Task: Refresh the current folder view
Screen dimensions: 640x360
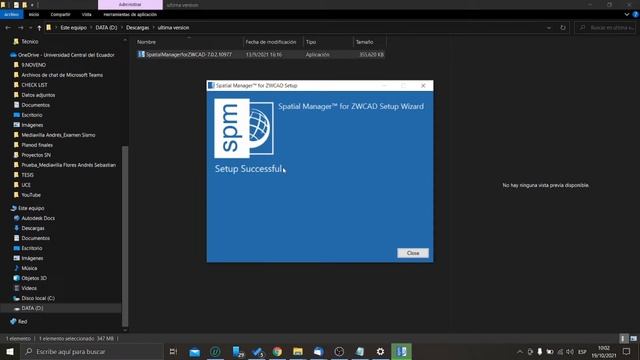Action: click(x=563, y=28)
